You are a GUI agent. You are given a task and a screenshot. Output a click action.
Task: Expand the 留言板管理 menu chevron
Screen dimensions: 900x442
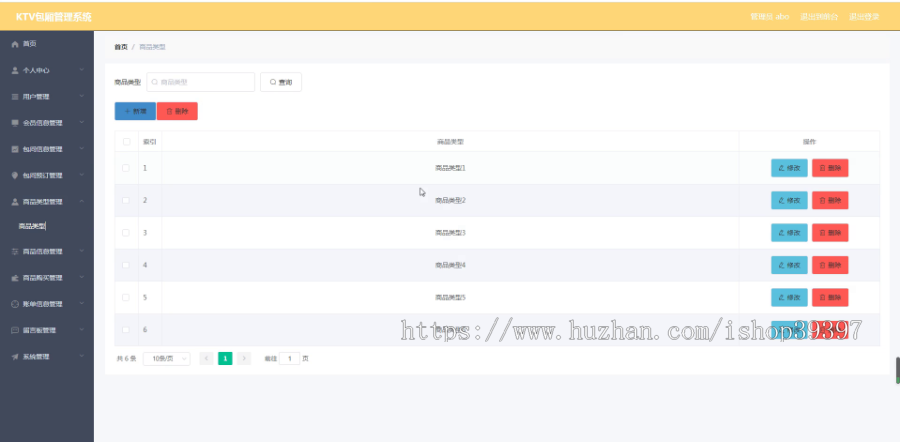pyautogui.click(x=82, y=330)
